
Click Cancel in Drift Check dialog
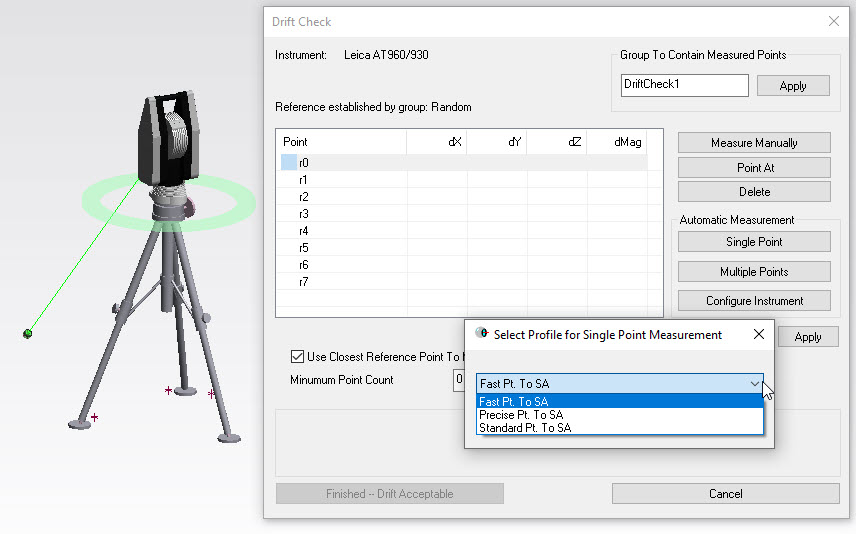point(725,494)
